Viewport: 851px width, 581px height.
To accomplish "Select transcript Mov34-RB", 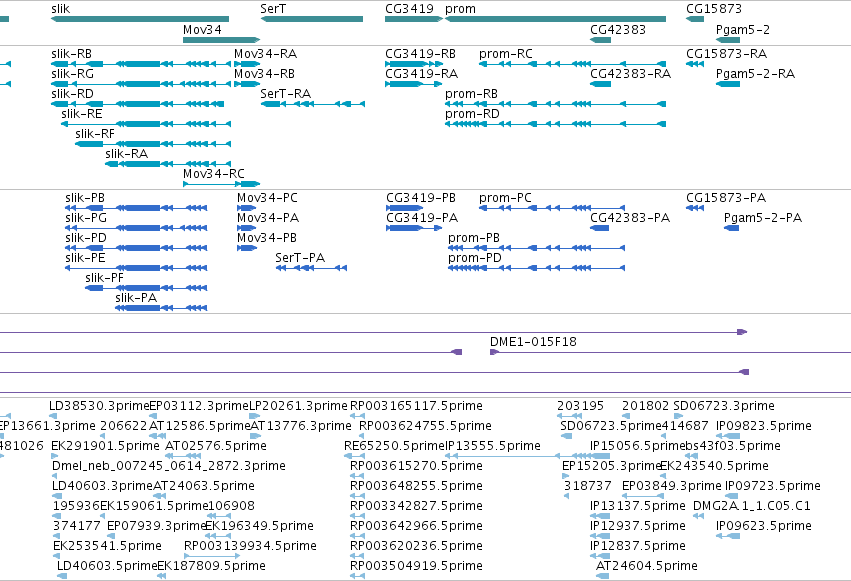I will (247, 84).
